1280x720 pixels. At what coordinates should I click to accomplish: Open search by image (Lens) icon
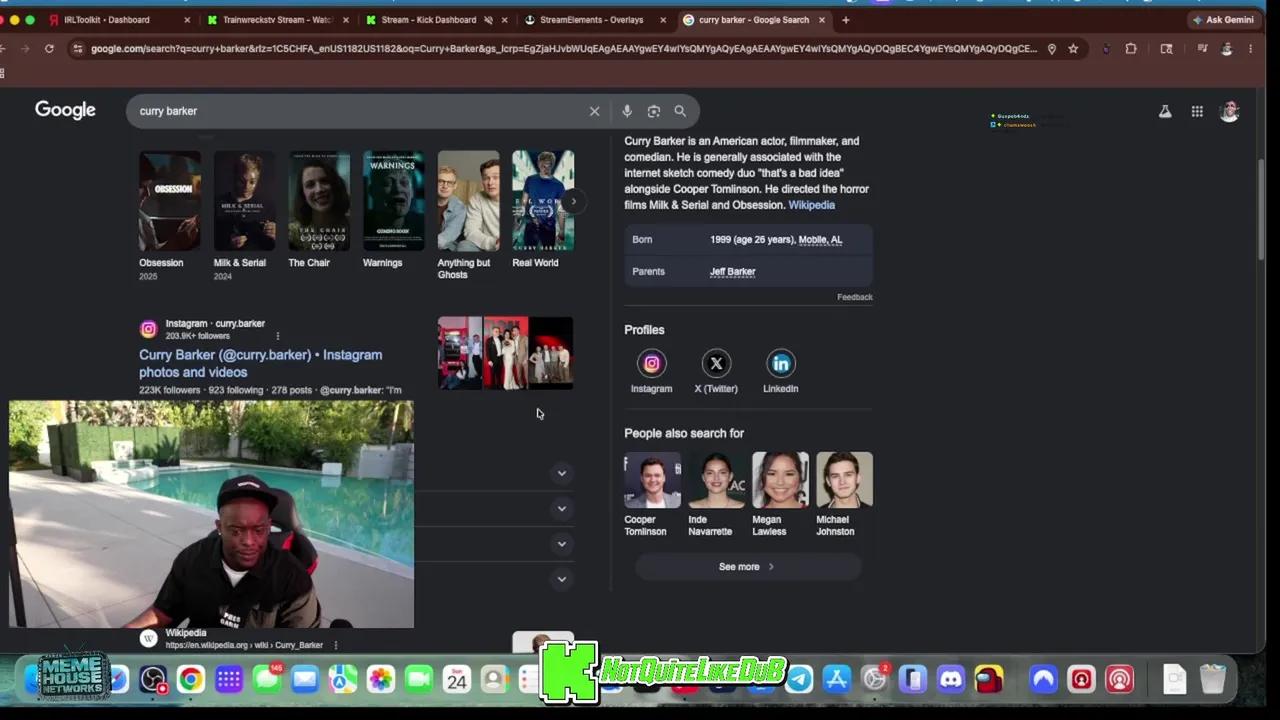tap(653, 111)
